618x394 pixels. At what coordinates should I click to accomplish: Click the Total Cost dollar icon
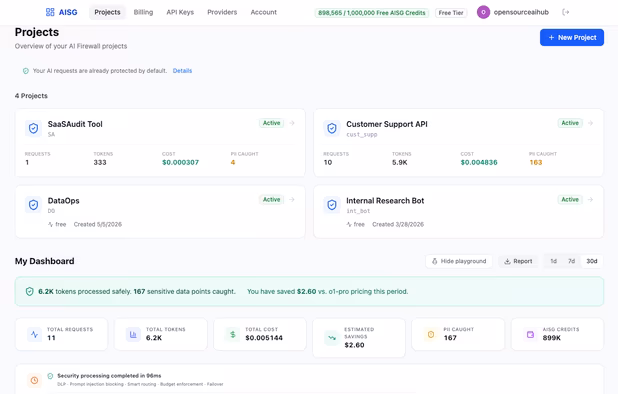[x=233, y=335]
